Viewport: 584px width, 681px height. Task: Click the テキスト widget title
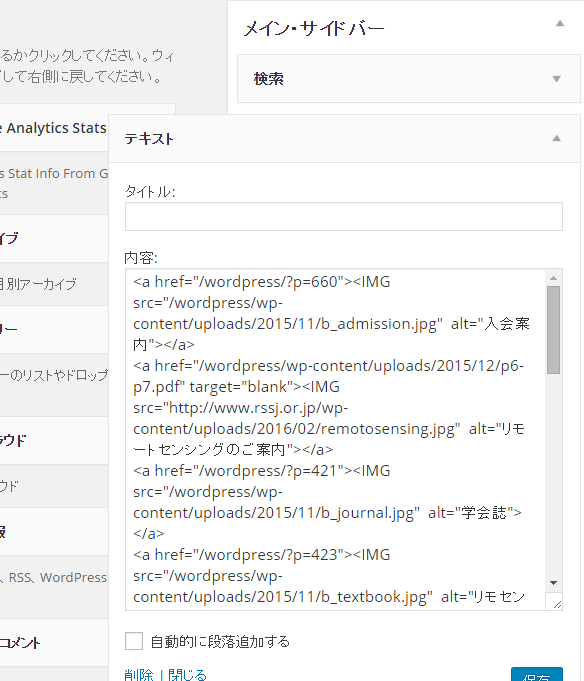click(x=149, y=139)
